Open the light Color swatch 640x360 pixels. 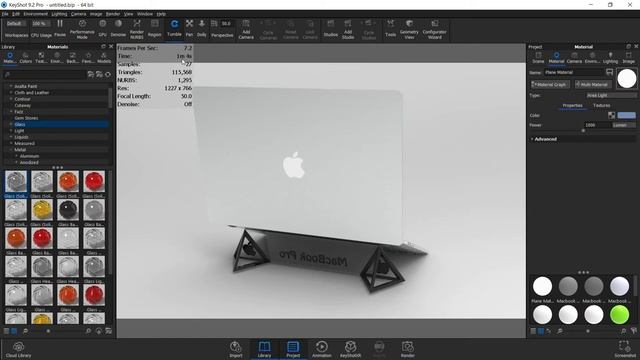pos(627,115)
